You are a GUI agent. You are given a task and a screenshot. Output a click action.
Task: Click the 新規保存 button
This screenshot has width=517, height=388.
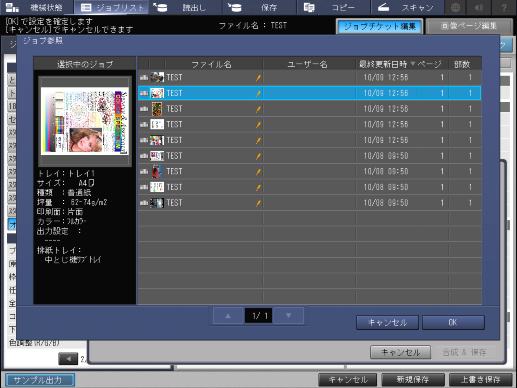tap(413, 379)
